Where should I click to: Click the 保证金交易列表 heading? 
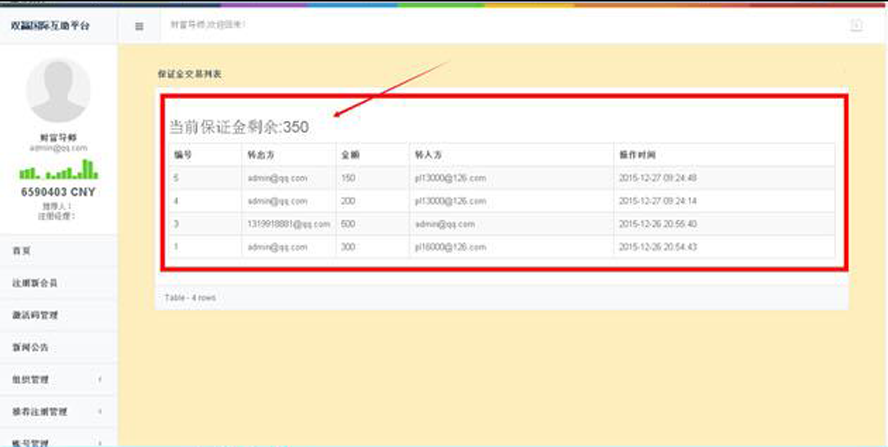pyautogui.click(x=190, y=74)
